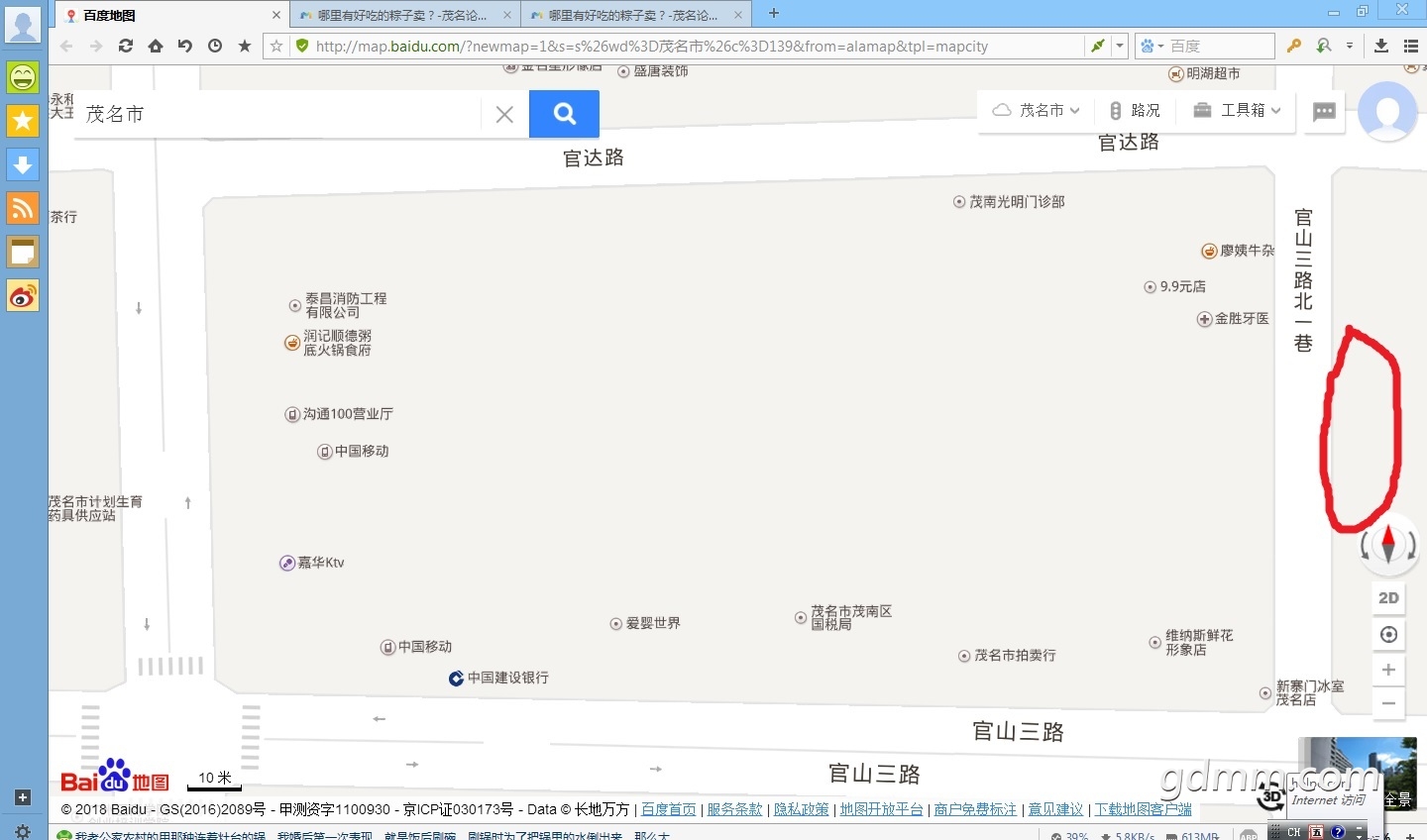Click the 百度 browser search box

click(x=1219, y=46)
